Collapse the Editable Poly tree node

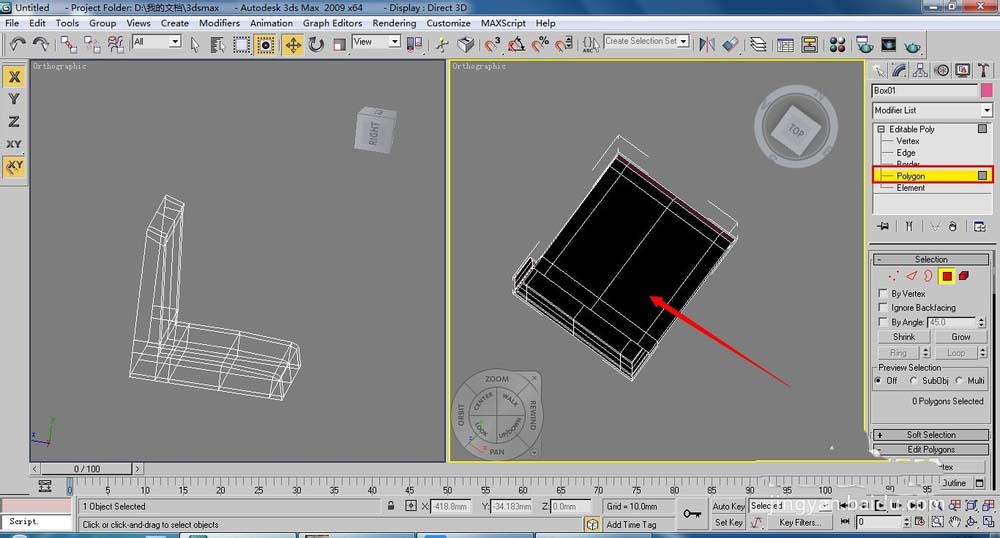pyautogui.click(x=881, y=129)
